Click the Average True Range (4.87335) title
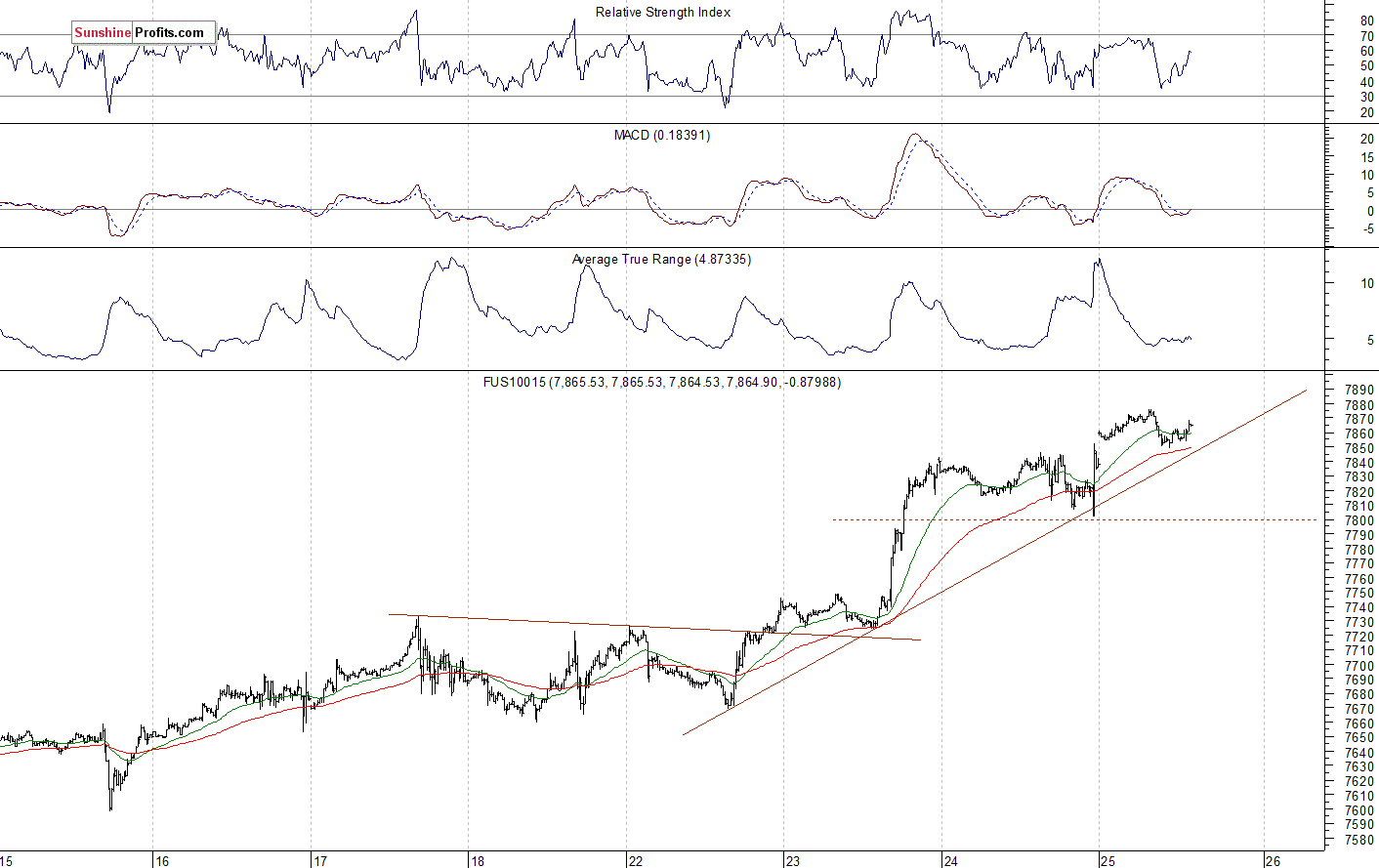This screenshot has width=1379, height=868. 661,260
